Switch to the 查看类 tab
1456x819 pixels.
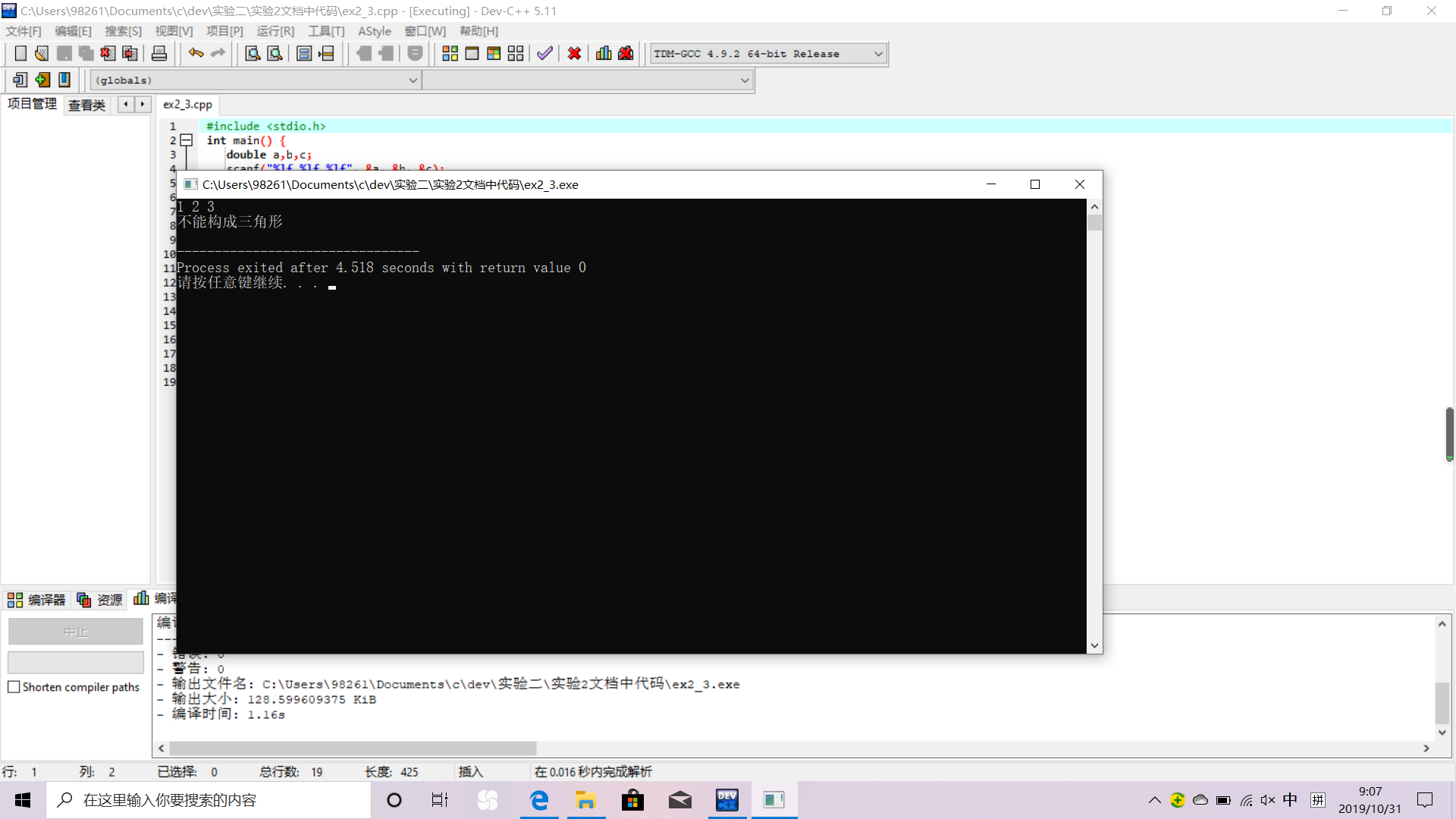pos(86,105)
